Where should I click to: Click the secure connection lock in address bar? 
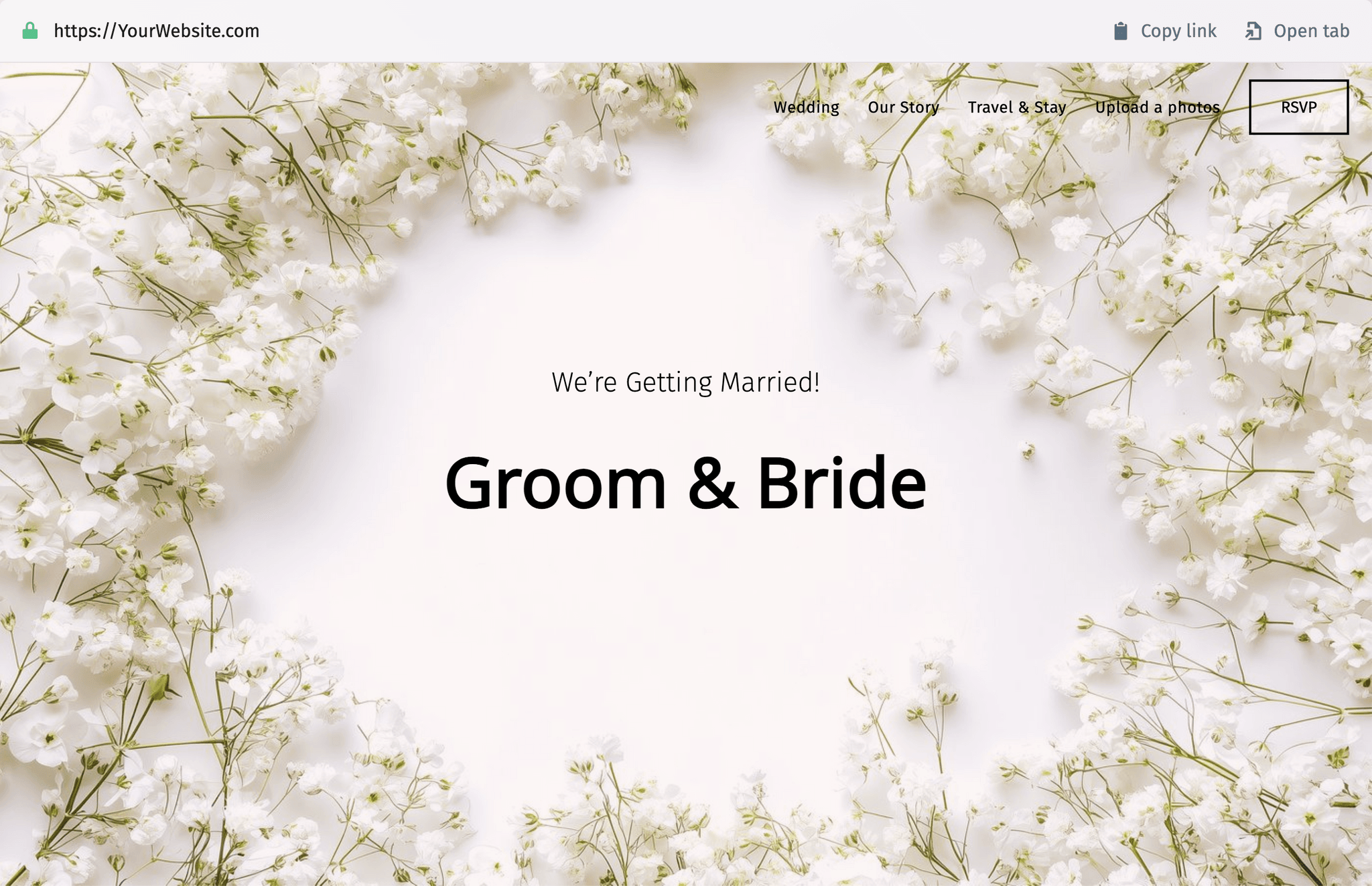(x=29, y=30)
